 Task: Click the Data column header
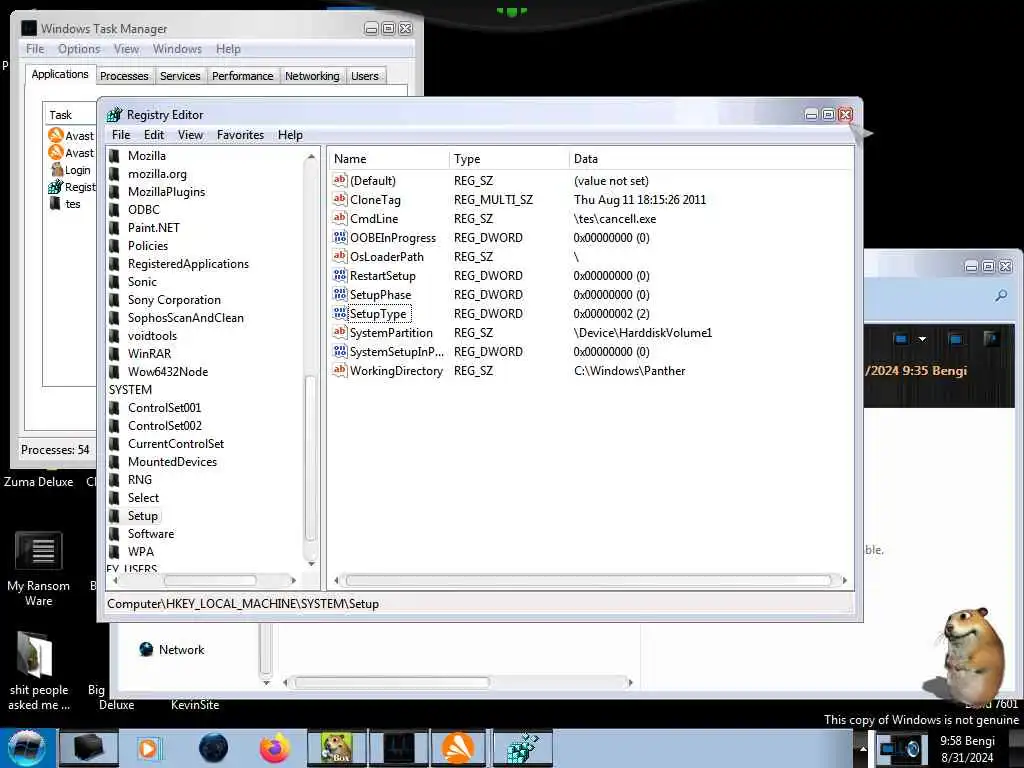tap(711, 159)
